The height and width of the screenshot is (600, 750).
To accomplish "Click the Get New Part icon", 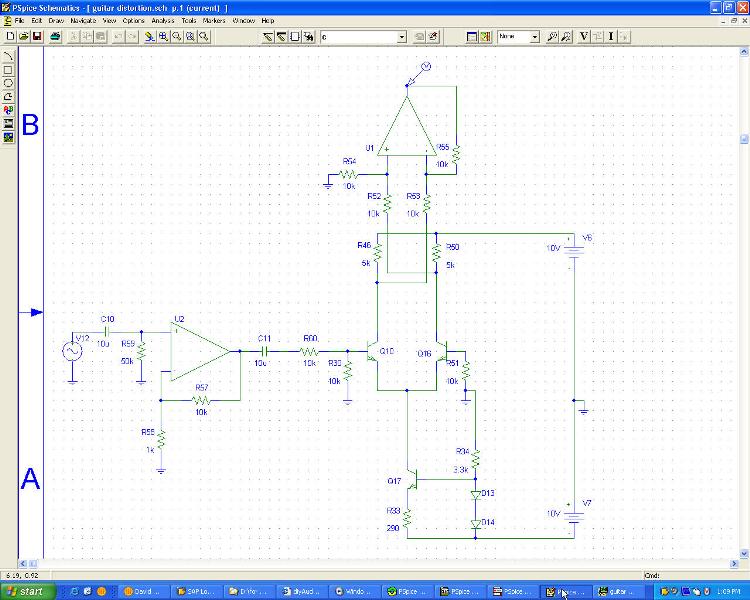I will point(309,36).
